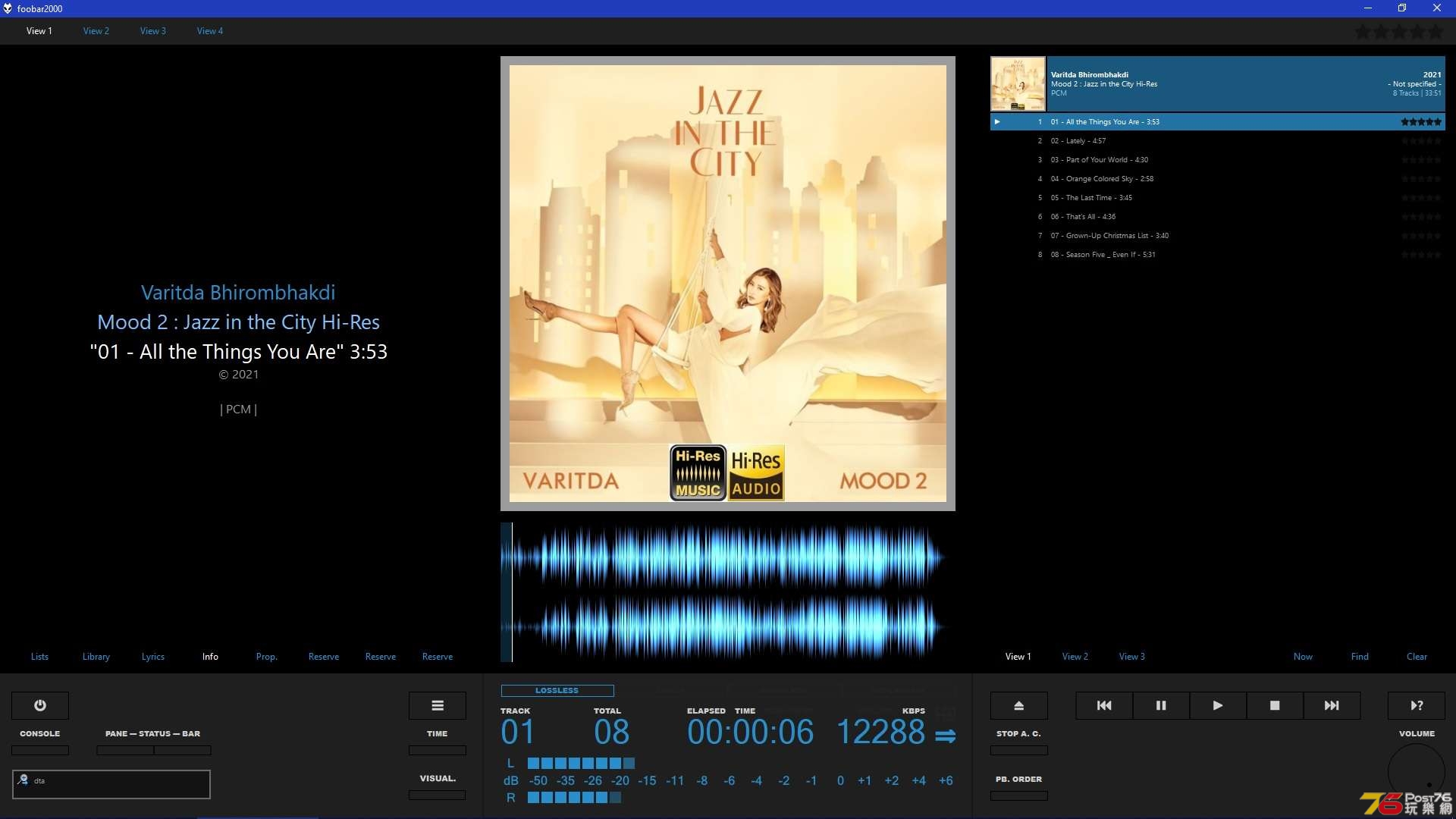The width and height of the screenshot is (1456, 819).
Task: Click the Clear button
Action: [1417, 657]
